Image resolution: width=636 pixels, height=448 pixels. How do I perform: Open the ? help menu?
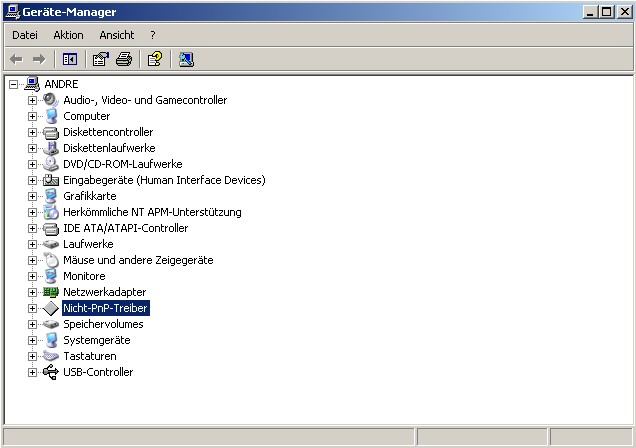tap(153, 35)
